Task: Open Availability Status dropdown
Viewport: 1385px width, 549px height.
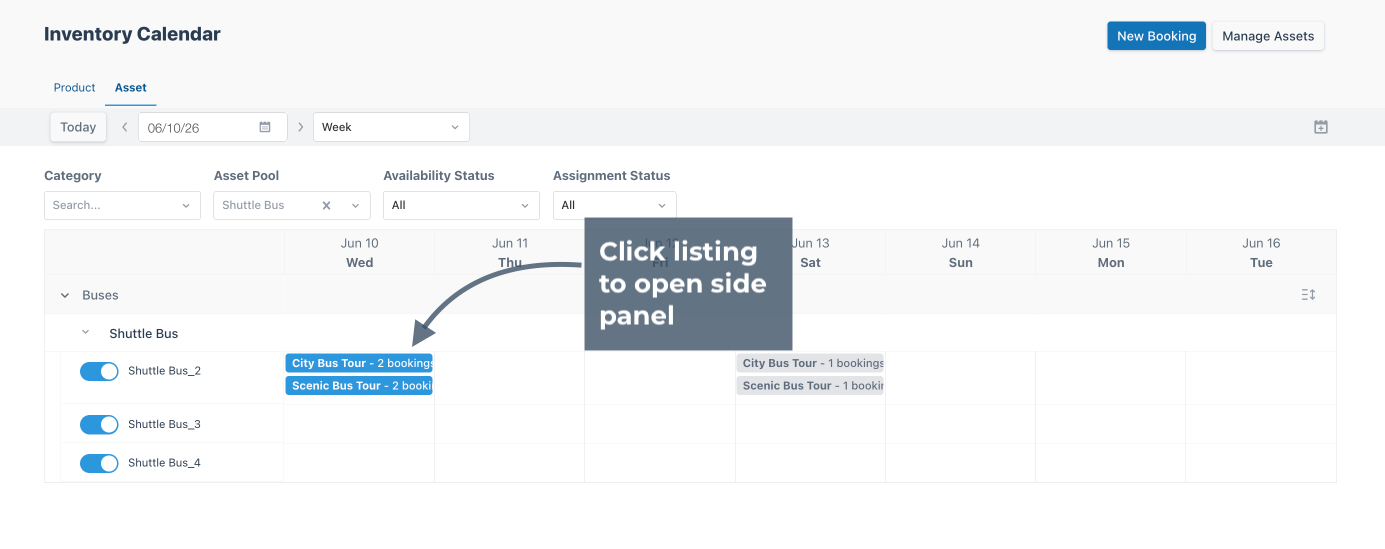Action: 461,205
